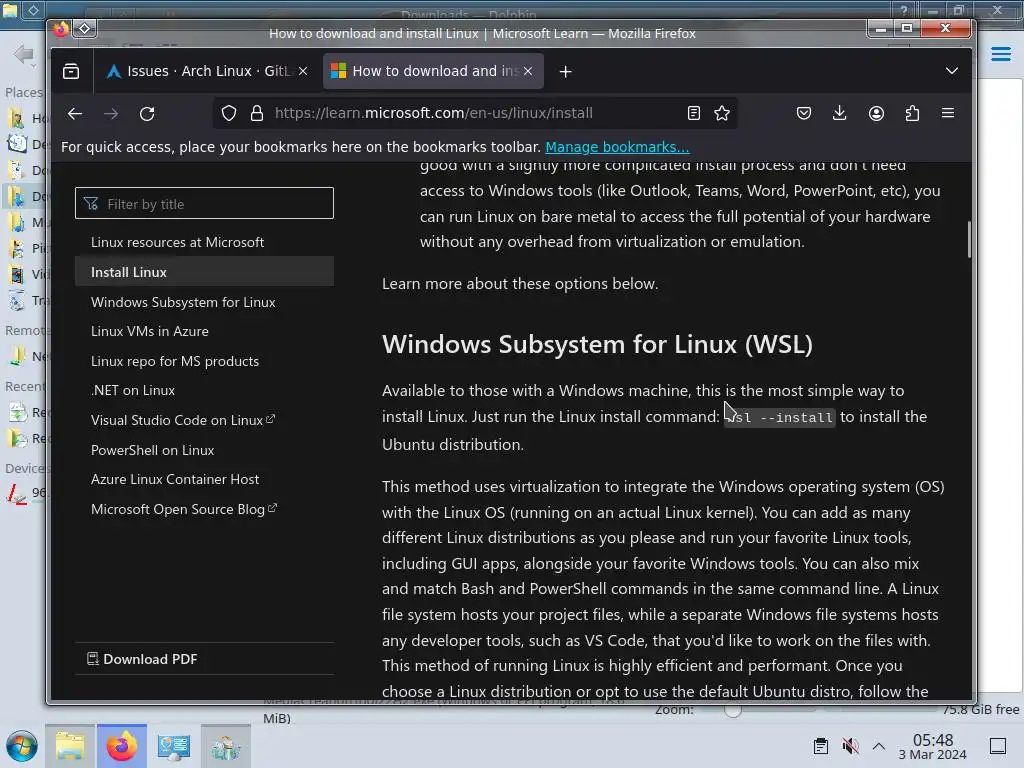This screenshot has height=768, width=1024.
Task: Focus the Filter by title box
Action: click(x=204, y=204)
